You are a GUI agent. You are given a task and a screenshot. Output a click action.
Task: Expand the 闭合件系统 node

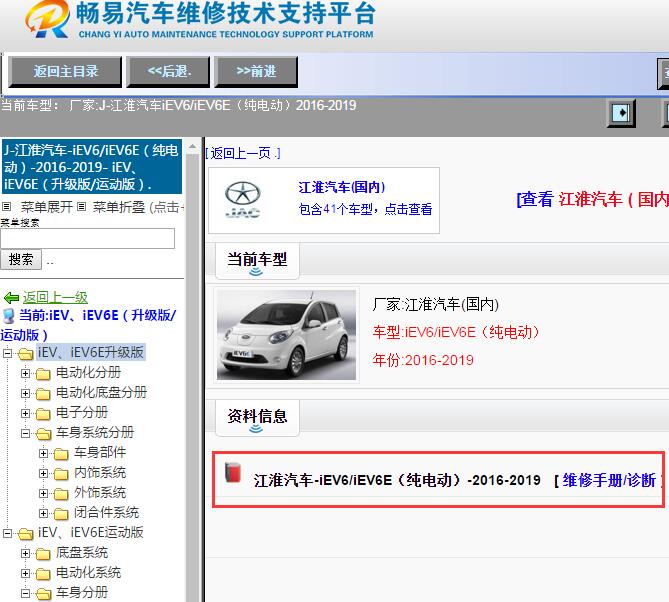[x=44, y=513]
